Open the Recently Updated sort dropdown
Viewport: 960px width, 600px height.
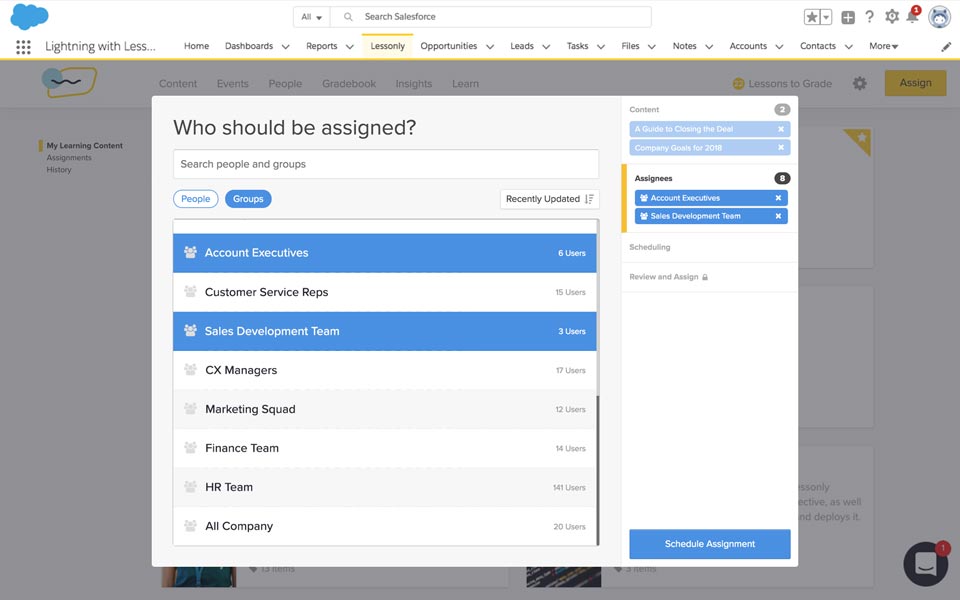549,199
